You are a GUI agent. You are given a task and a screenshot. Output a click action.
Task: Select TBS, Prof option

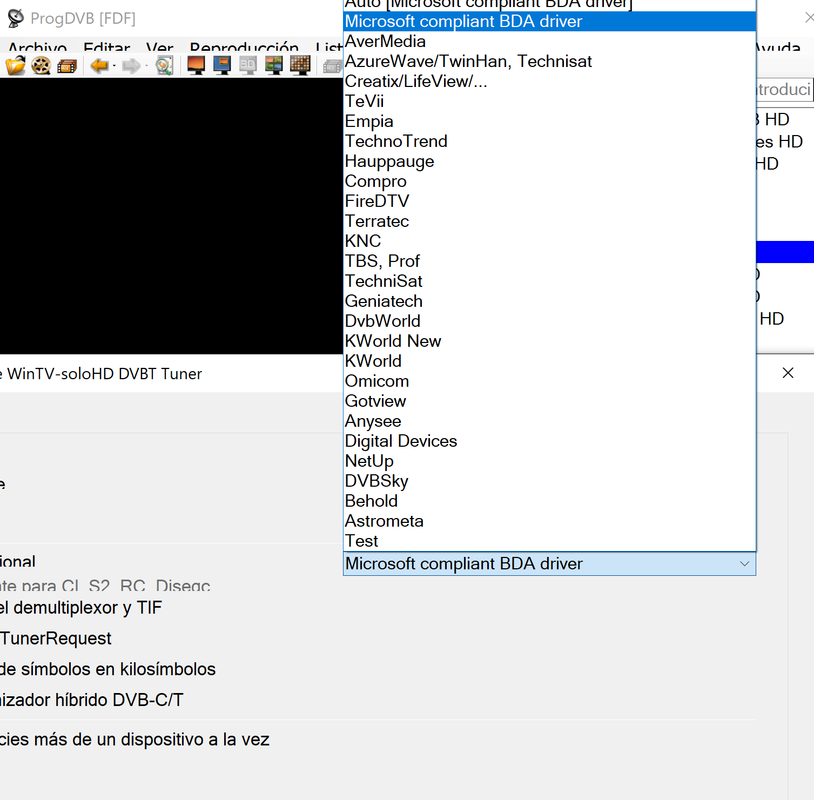550,261
